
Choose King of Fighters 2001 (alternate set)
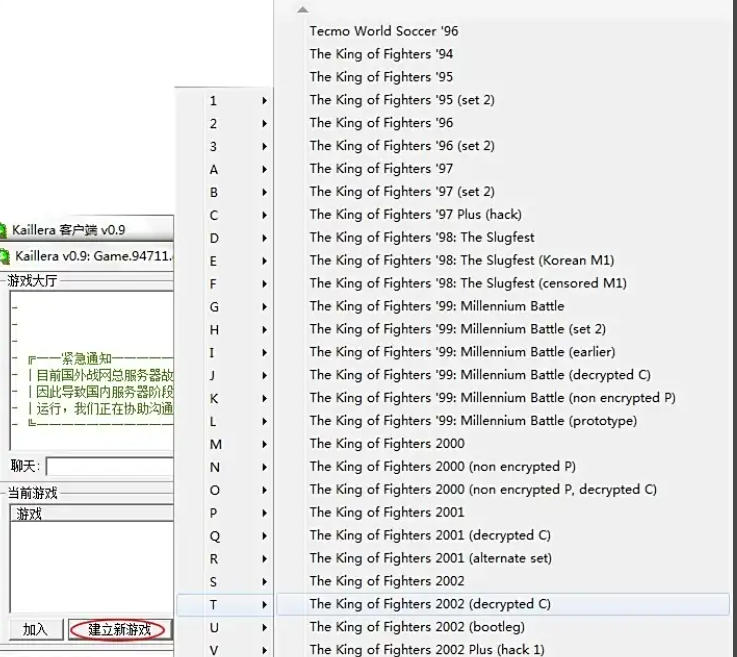(x=503, y=558)
